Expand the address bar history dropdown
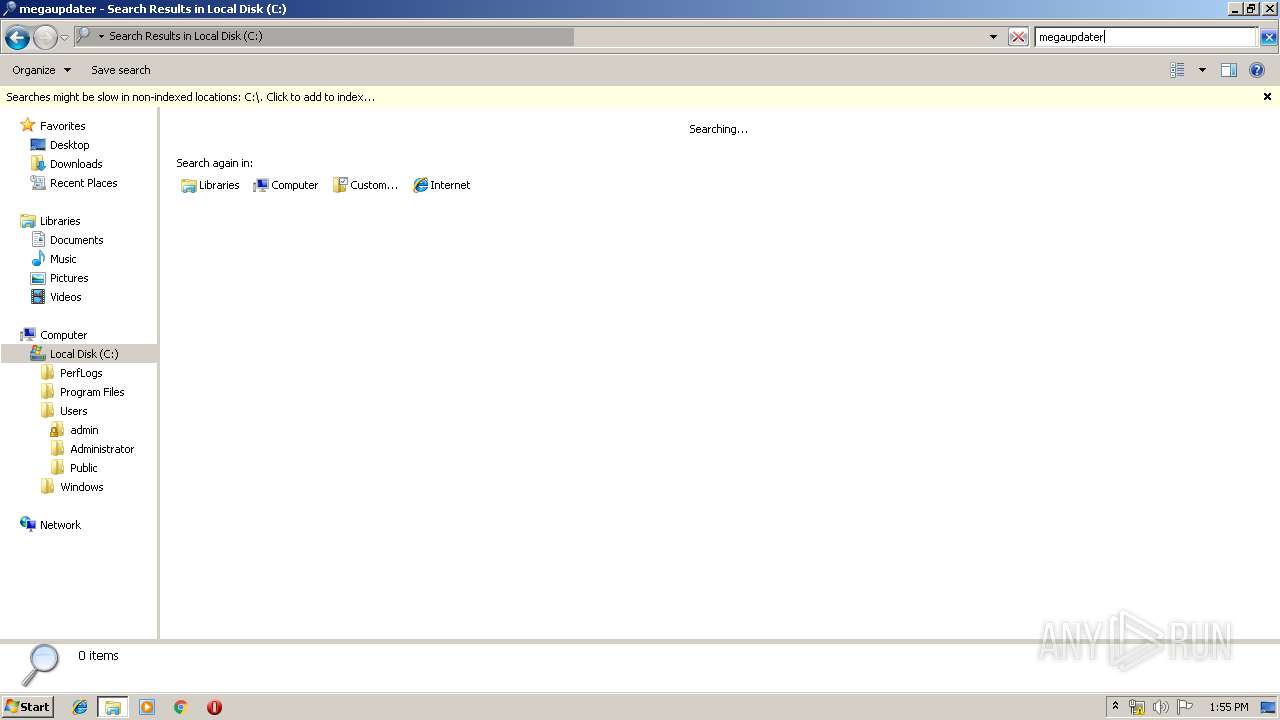Image resolution: width=1280 pixels, height=720 pixels. coord(993,37)
